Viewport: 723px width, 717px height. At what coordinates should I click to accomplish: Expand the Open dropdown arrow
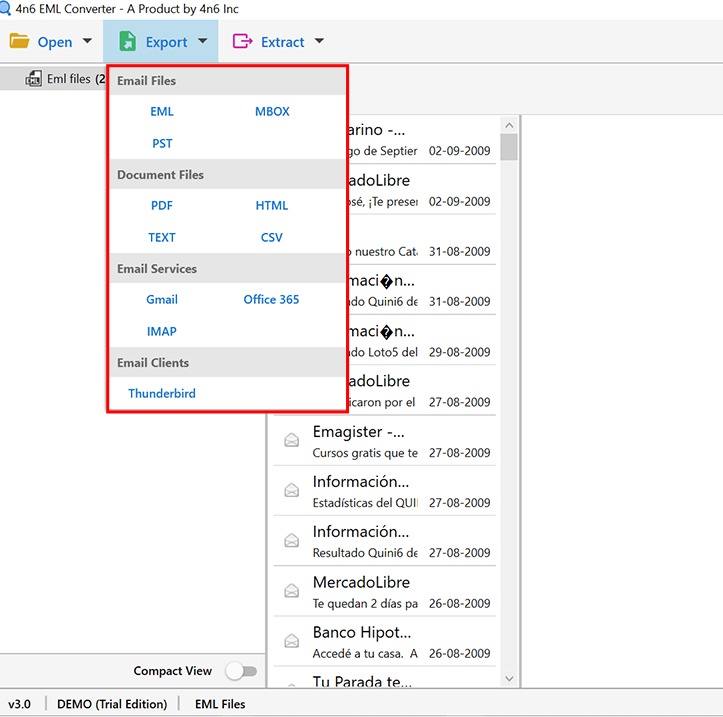click(87, 41)
